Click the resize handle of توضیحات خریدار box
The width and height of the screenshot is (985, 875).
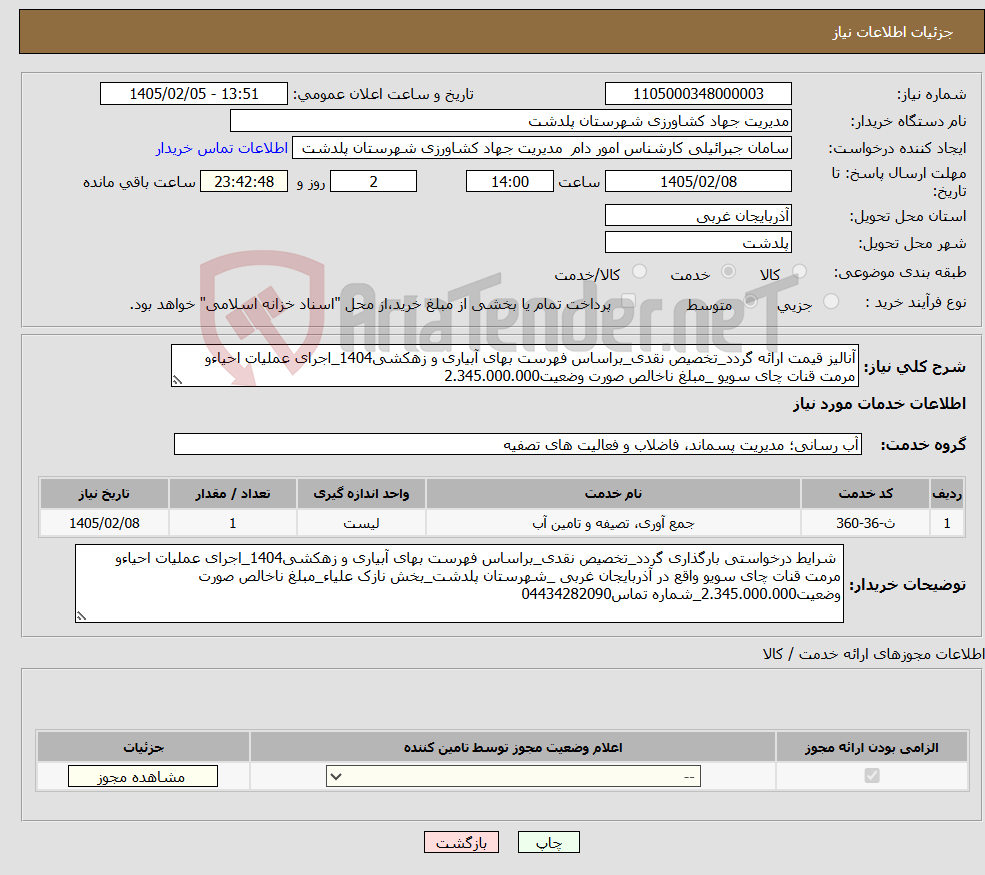tap(81, 617)
